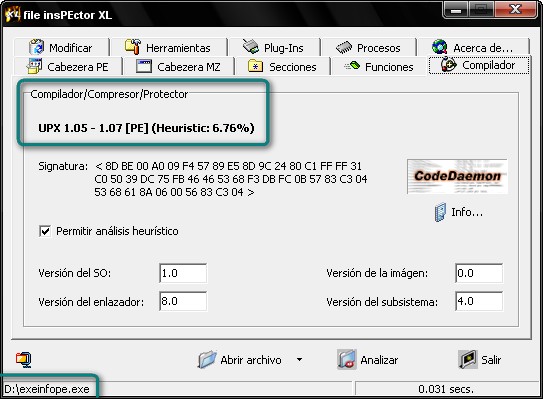Click the Versión del subsistema: label
The width and height of the screenshot is (543, 399).
[x=382, y=302]
